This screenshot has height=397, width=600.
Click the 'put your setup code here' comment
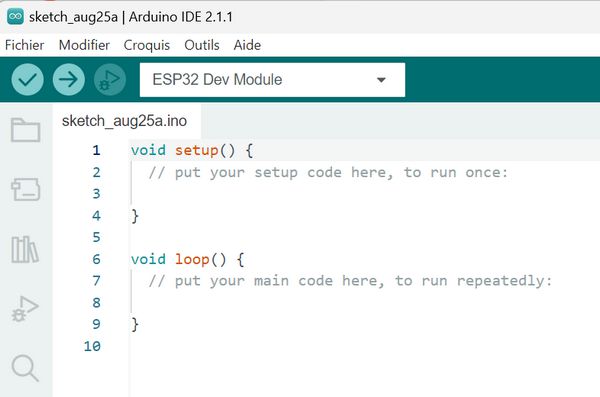(x=328, y=173)
